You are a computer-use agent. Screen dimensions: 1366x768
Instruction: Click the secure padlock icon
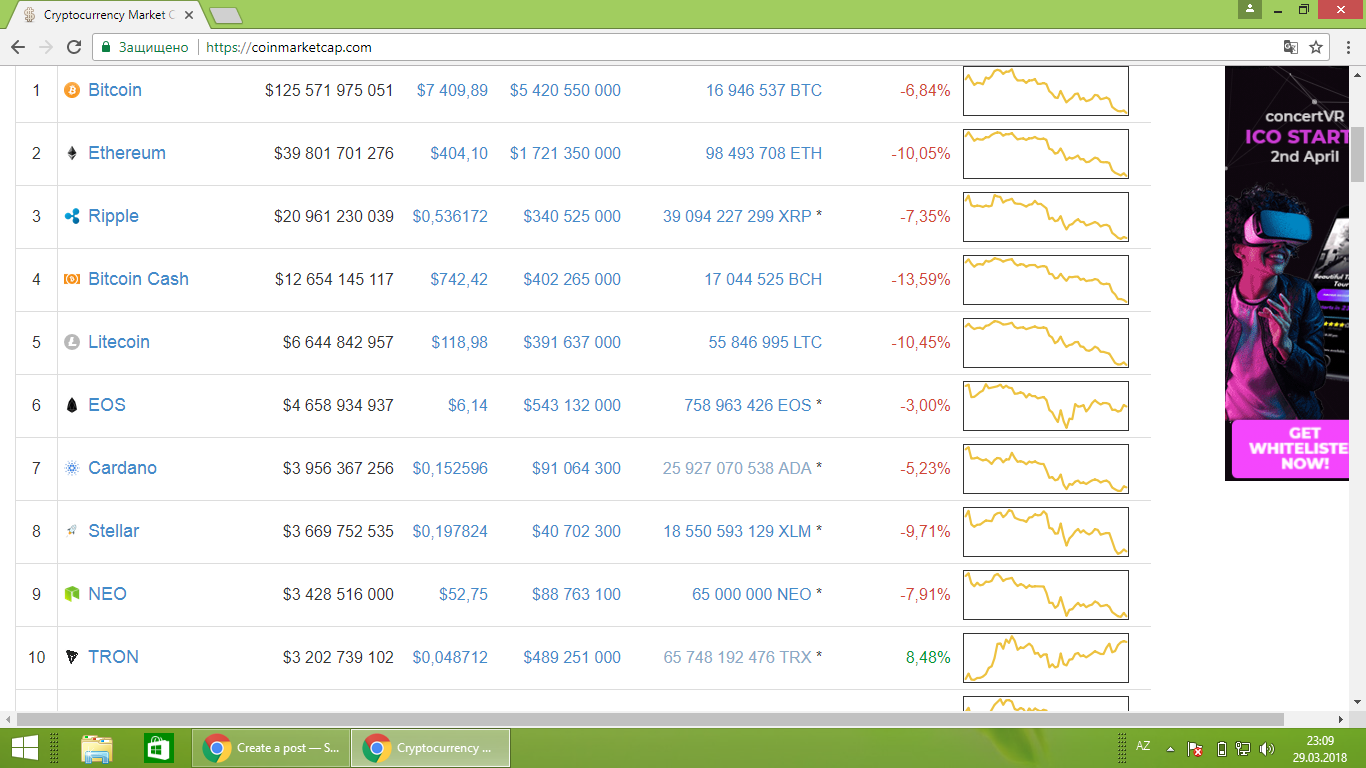click(x=106, y=47)
